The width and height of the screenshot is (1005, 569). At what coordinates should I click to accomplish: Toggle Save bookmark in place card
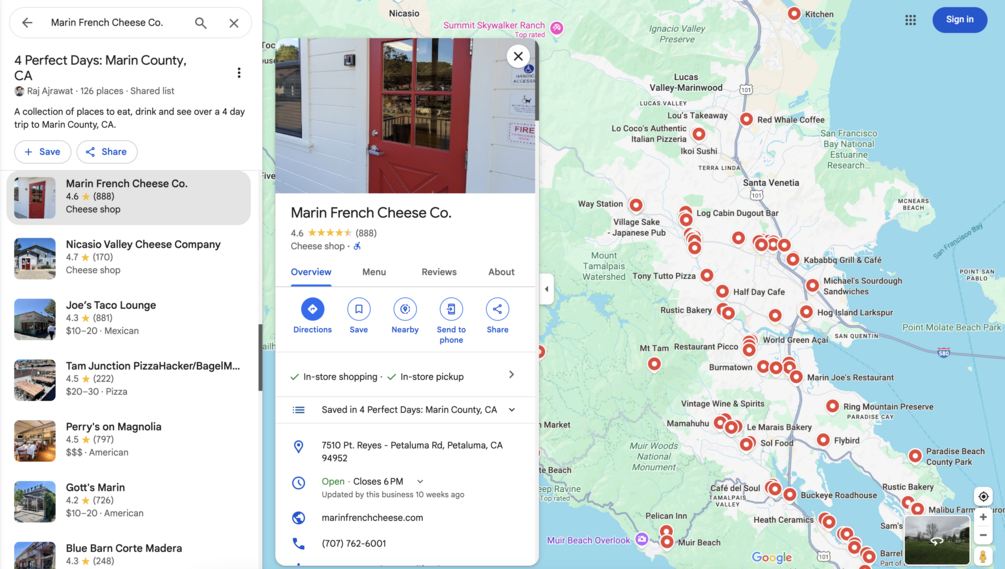(x=359, y=309)
